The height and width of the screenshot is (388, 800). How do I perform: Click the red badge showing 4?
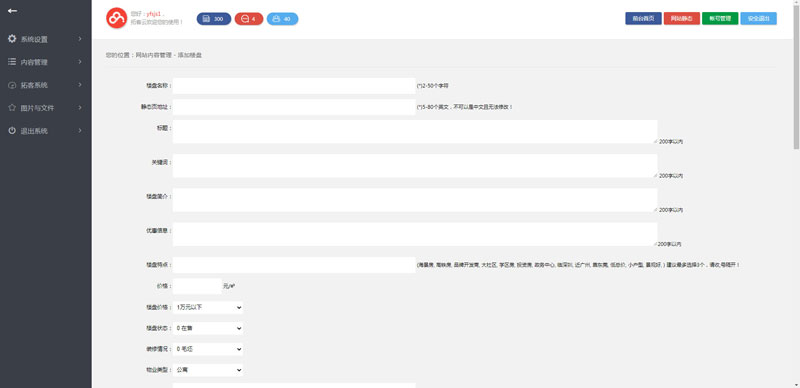click(x=249, y=19)
